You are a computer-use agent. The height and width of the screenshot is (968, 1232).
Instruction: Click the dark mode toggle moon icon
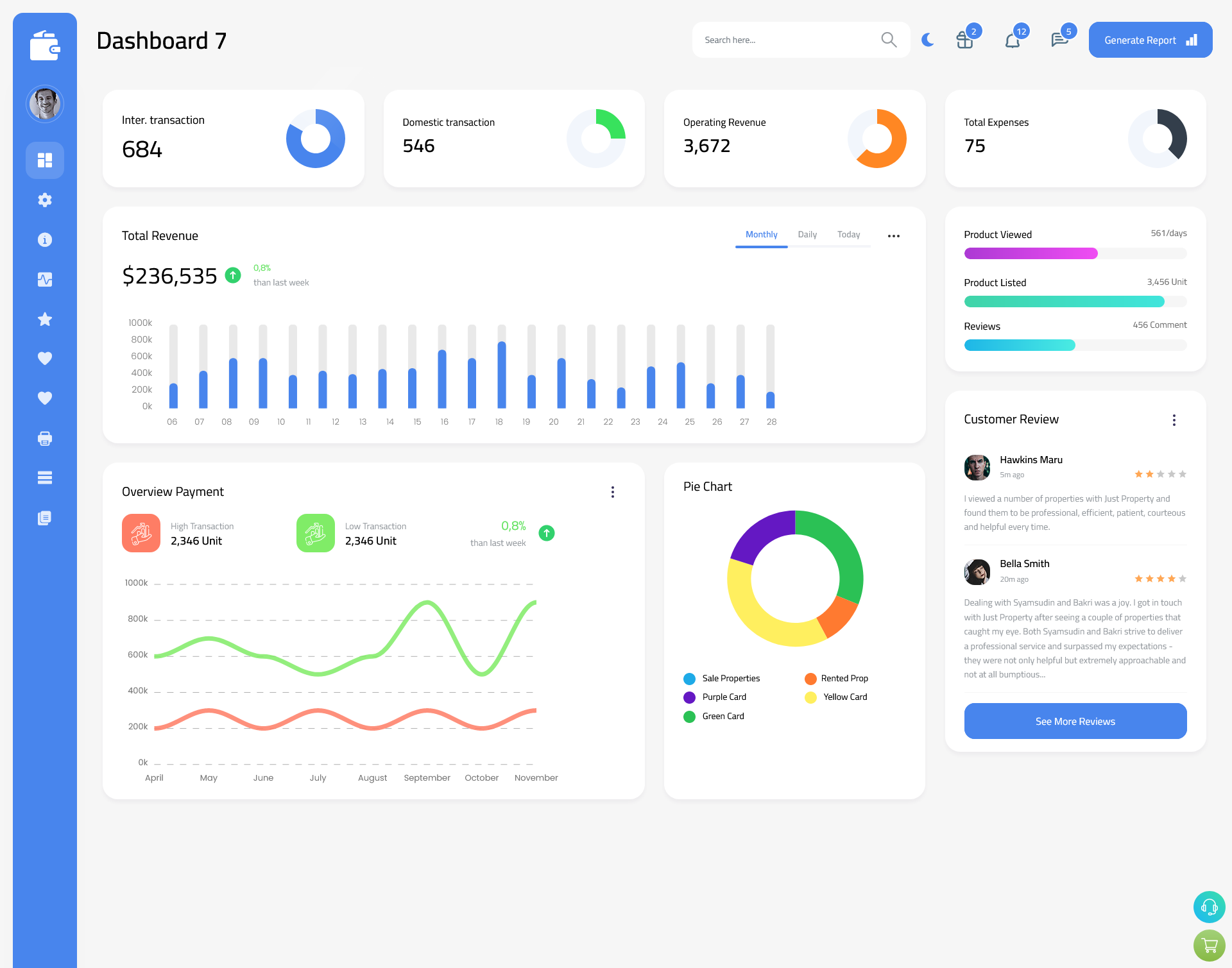click(926, 40)
